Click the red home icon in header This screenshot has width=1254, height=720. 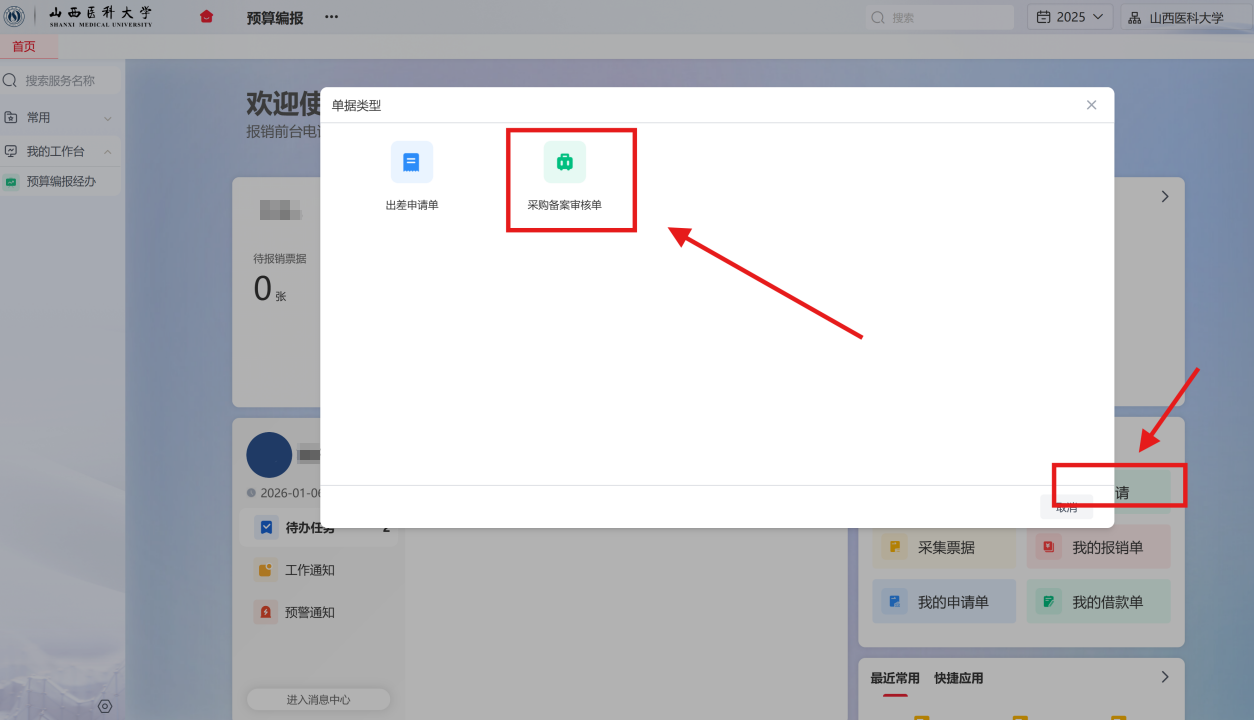tap(207, 17)
